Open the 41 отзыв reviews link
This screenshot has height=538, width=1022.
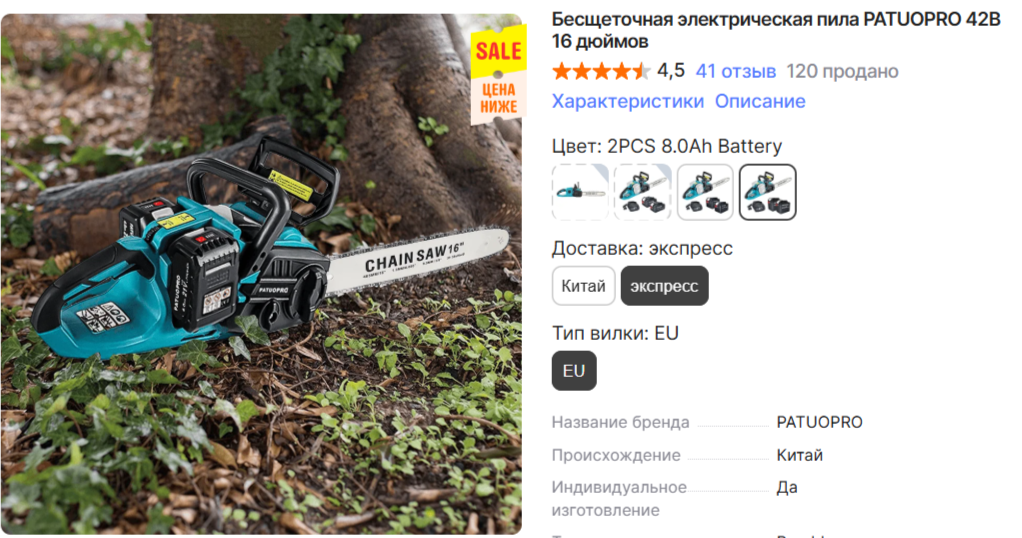[736, 71]
